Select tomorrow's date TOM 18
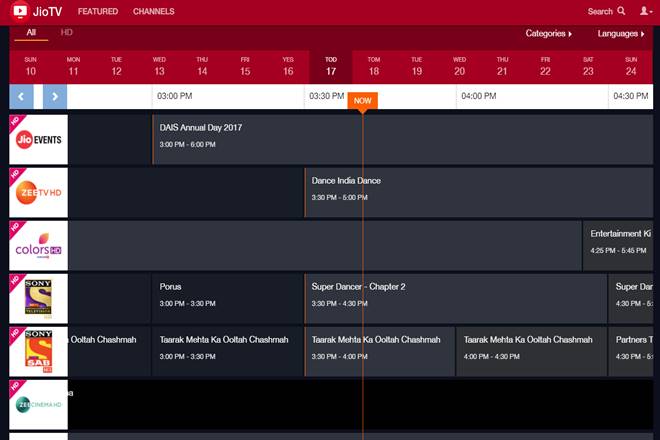This screenshot has width=660, height=440. [x=374, y=67]
